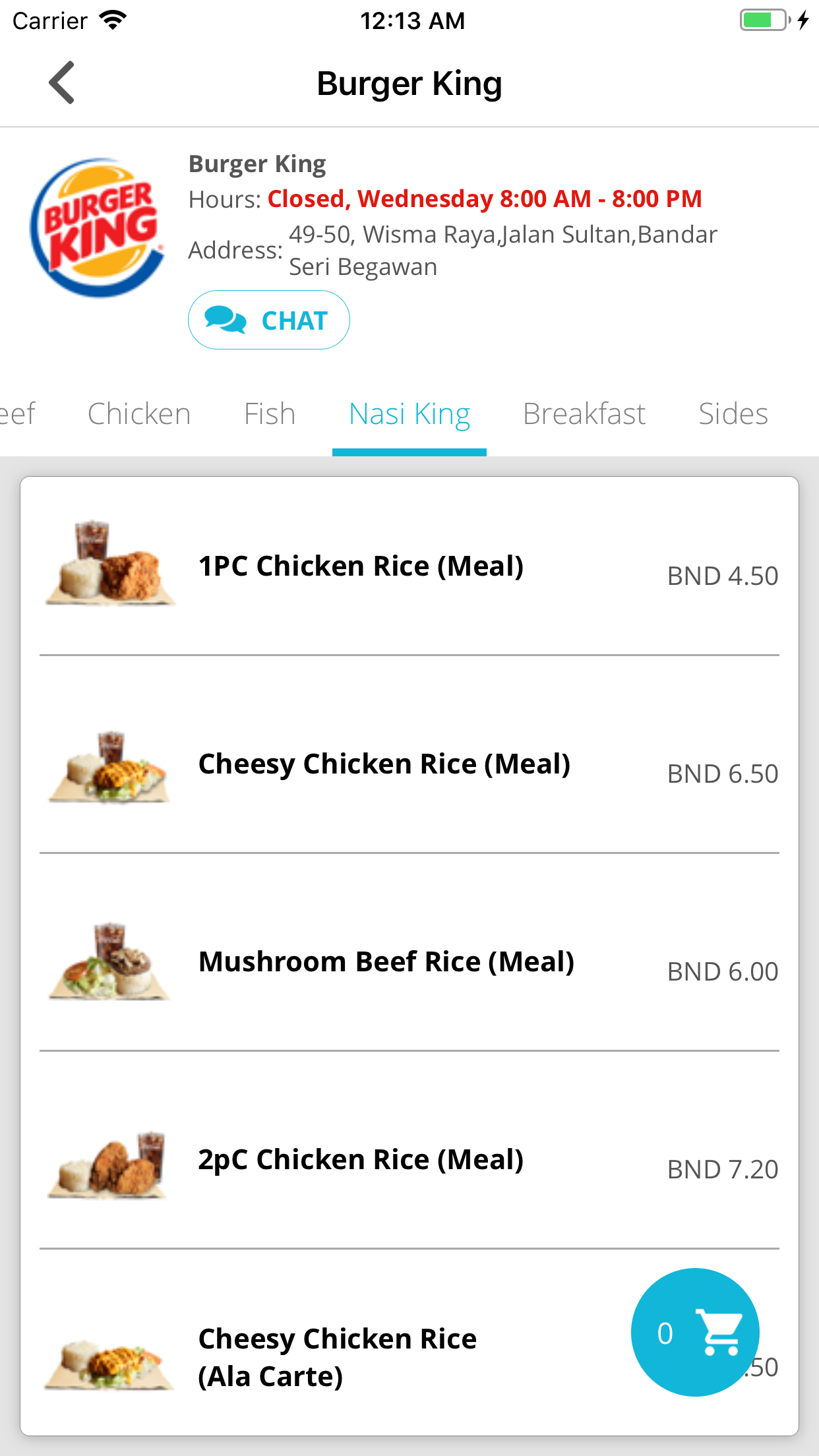
Task: Tap the battery indicator icon
Action: point(765,20)
